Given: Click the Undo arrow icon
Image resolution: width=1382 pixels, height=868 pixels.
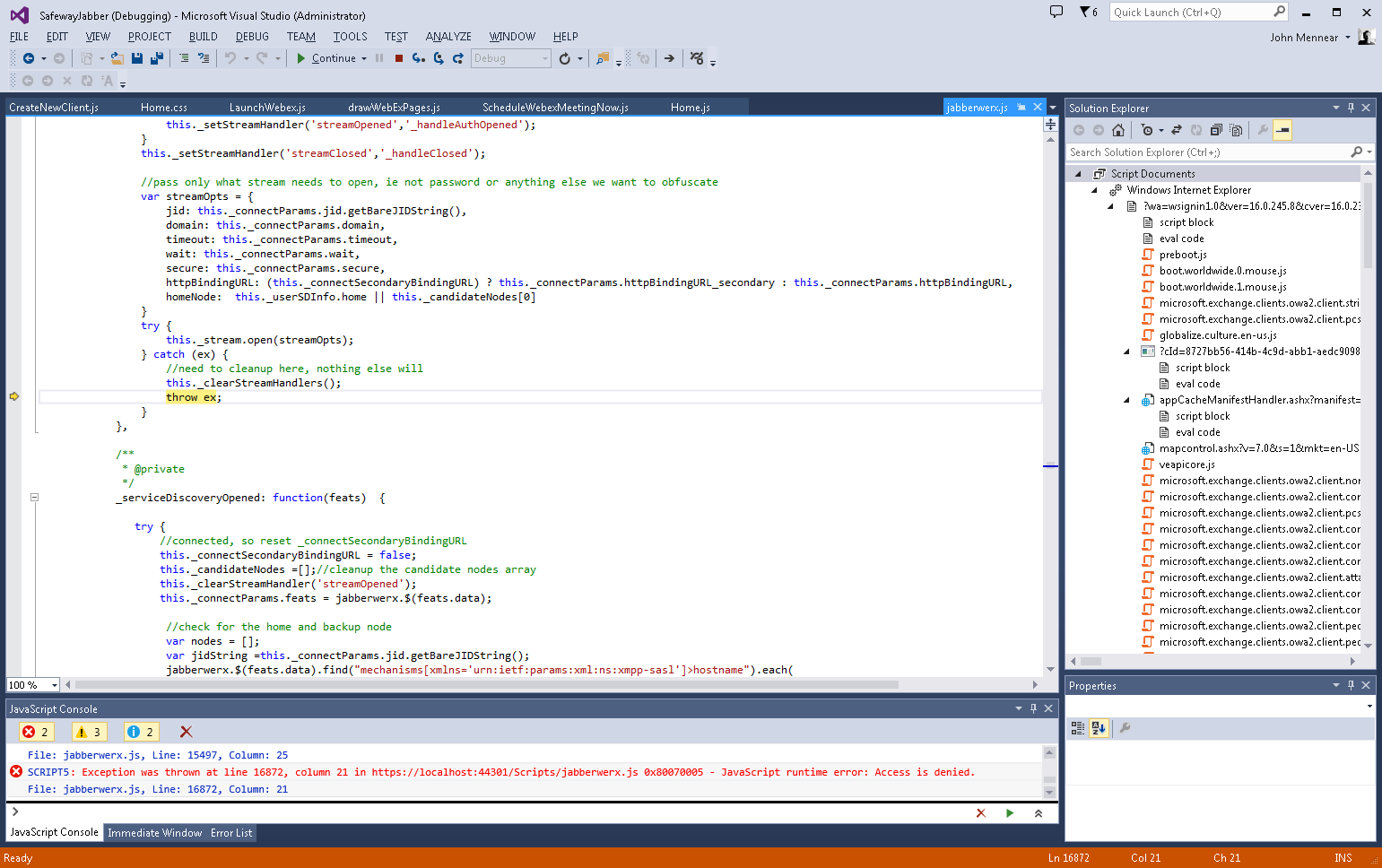Looking at the screenshot, I should click(x=230, y=58).
